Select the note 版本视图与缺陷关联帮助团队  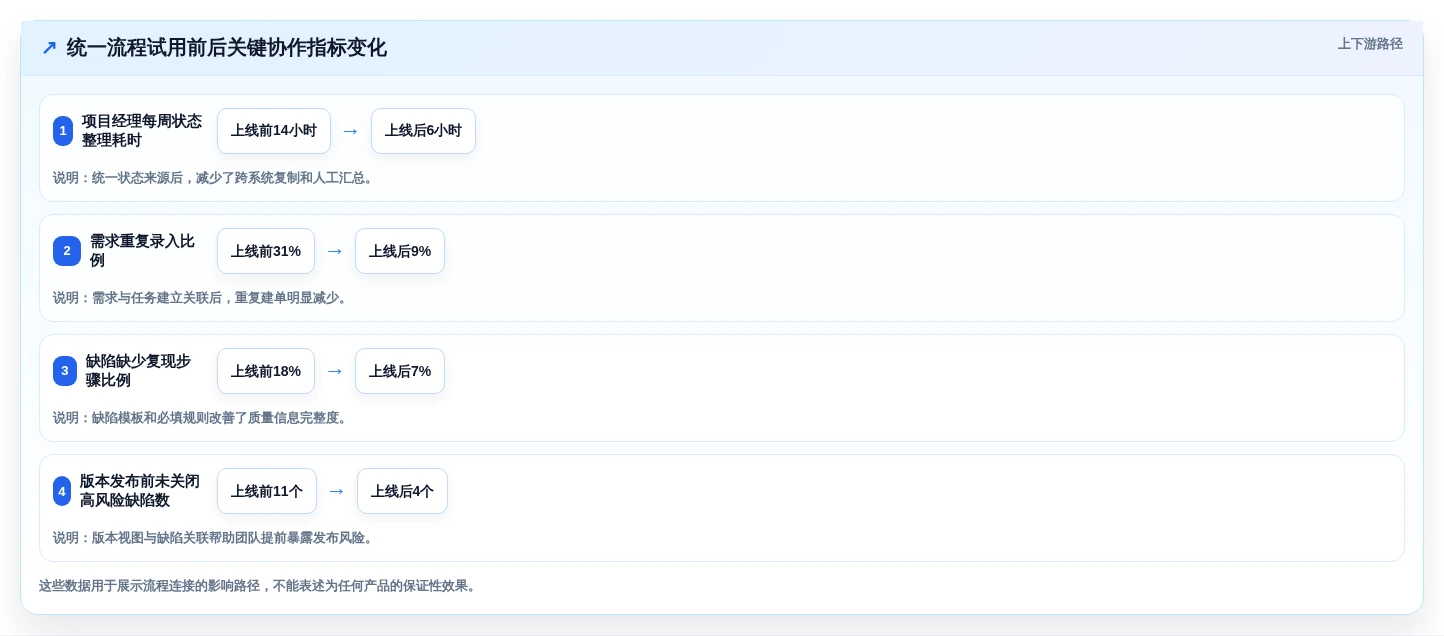[215, 538]
